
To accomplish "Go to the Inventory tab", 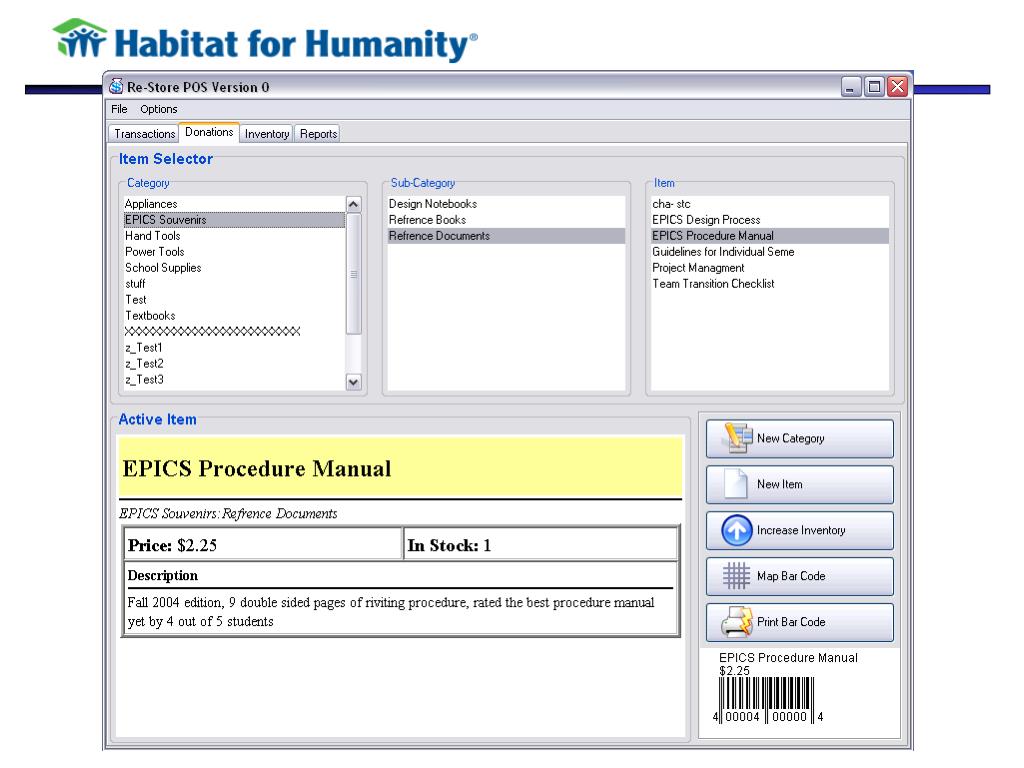I will click(266, 133).
